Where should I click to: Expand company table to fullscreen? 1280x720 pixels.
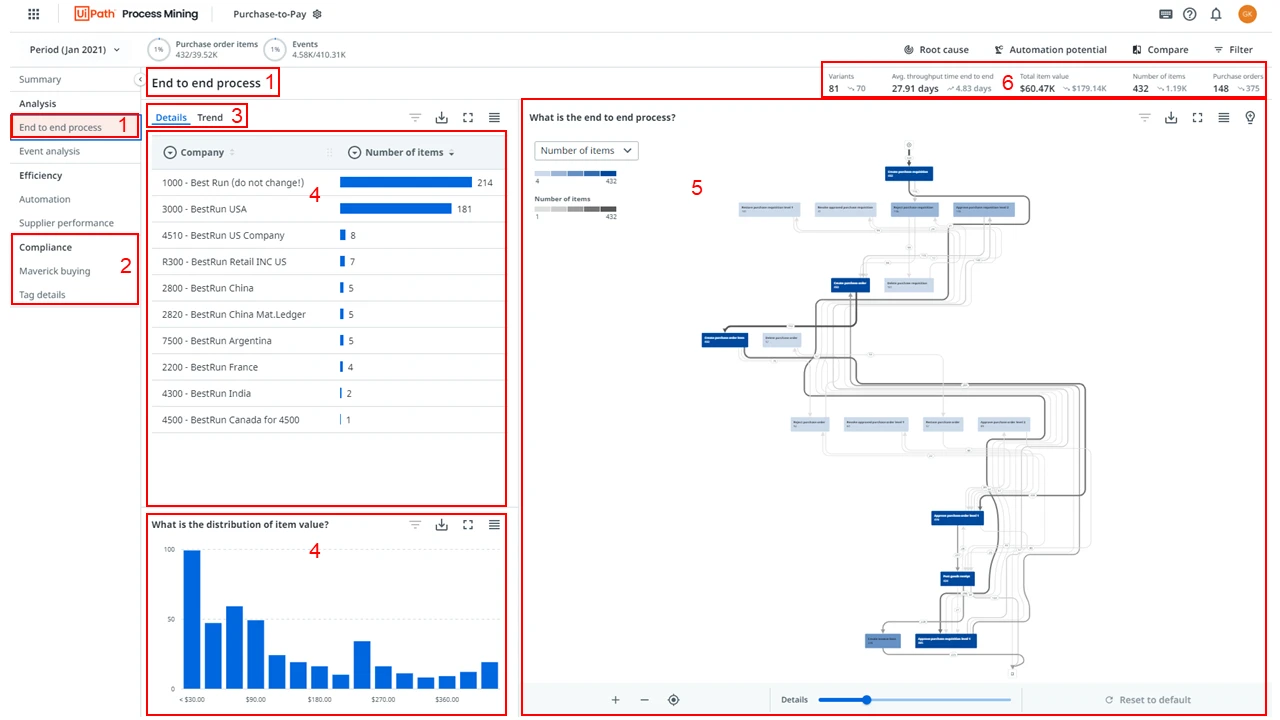click(x=467, y=117)
